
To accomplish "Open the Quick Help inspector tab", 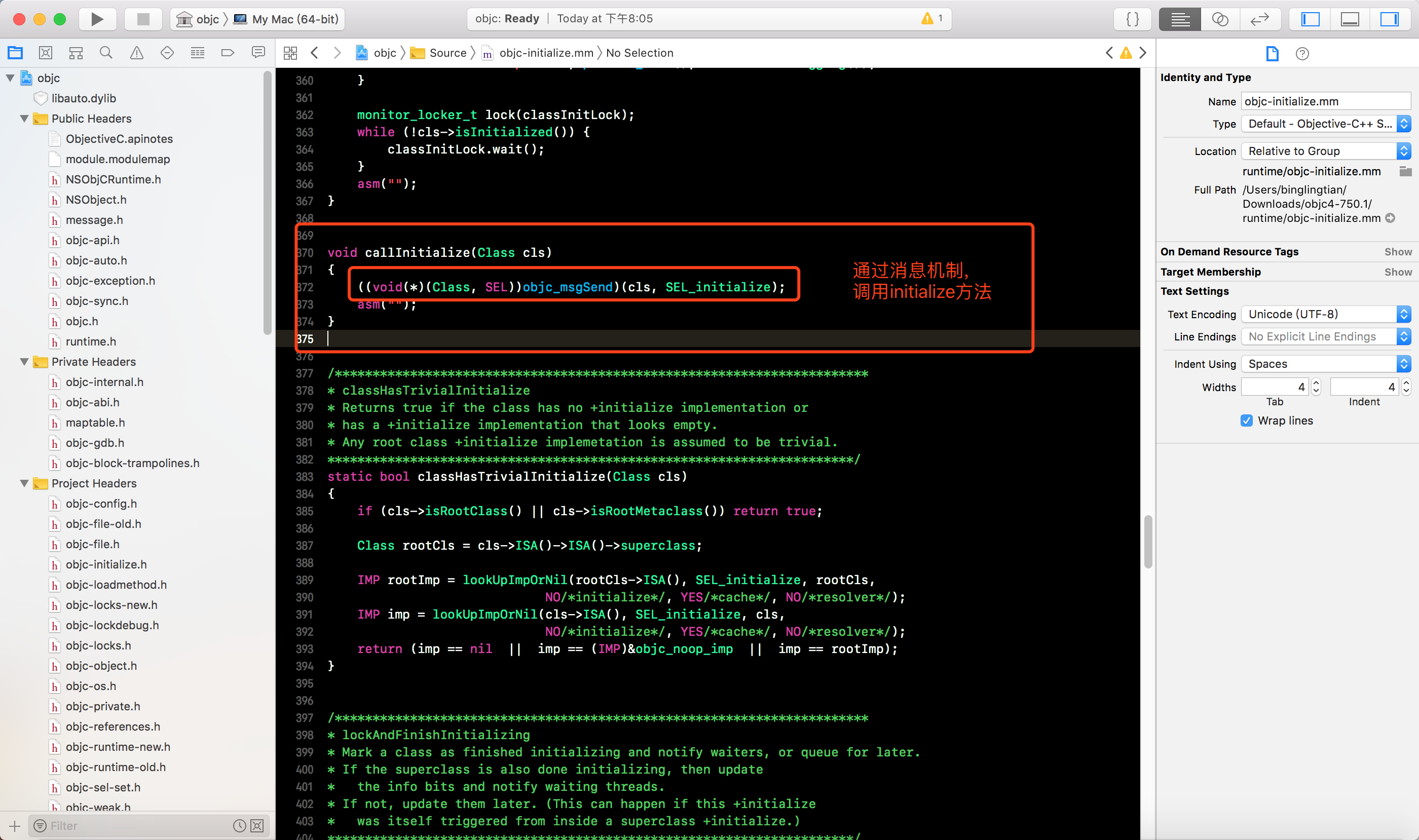I will coord(1302,54).
